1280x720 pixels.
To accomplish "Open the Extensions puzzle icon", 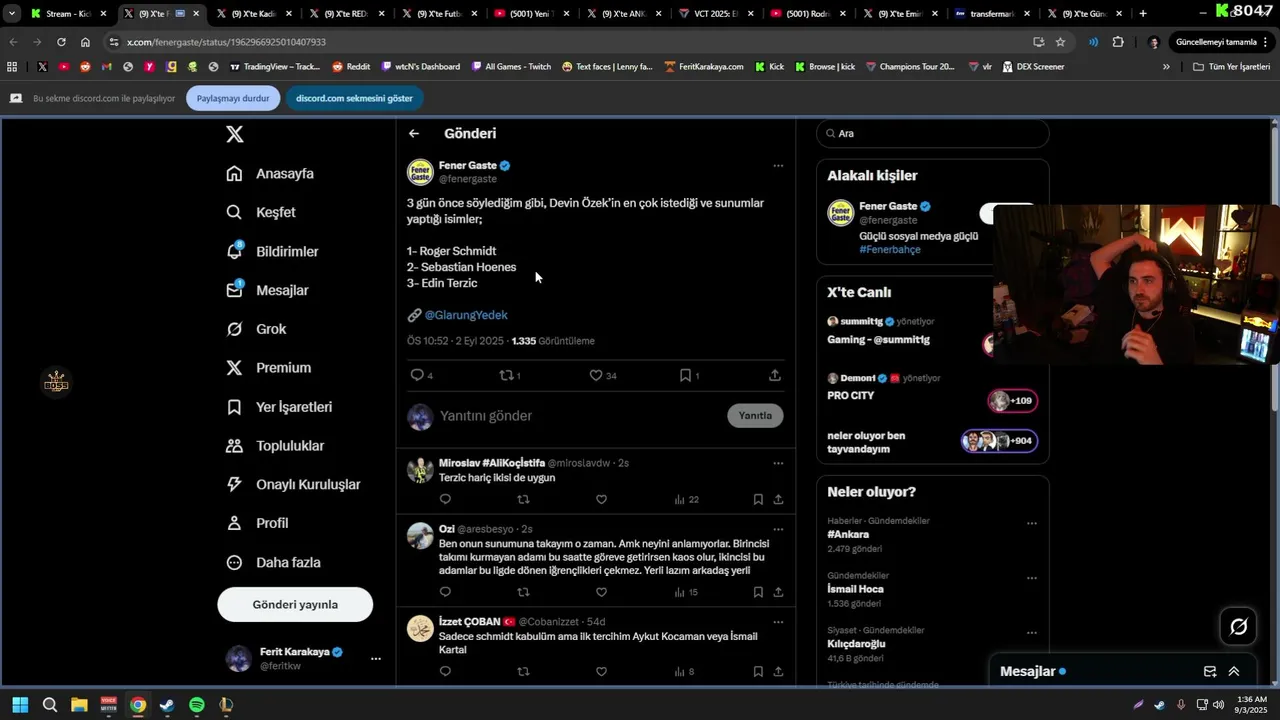I will pos(1118,42).
